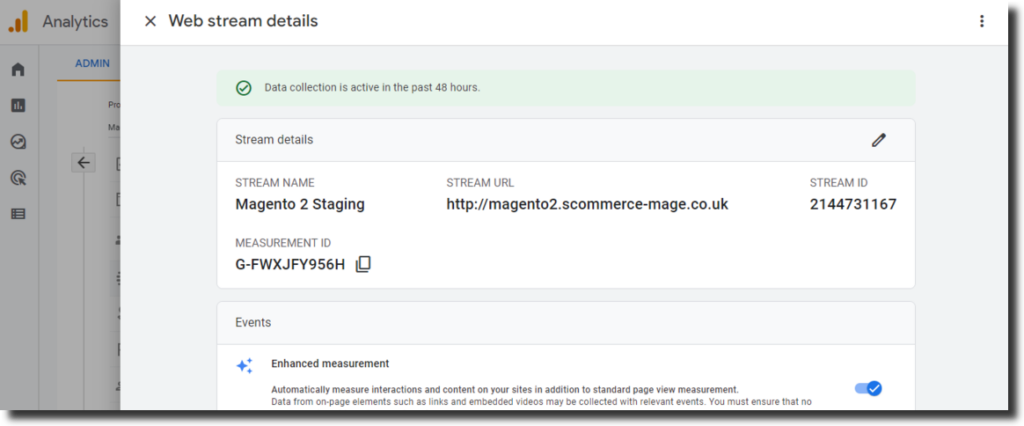This screenshot has height=426, width=1024.
Task: Click the Analytics title text
Action: click(75, 22)
